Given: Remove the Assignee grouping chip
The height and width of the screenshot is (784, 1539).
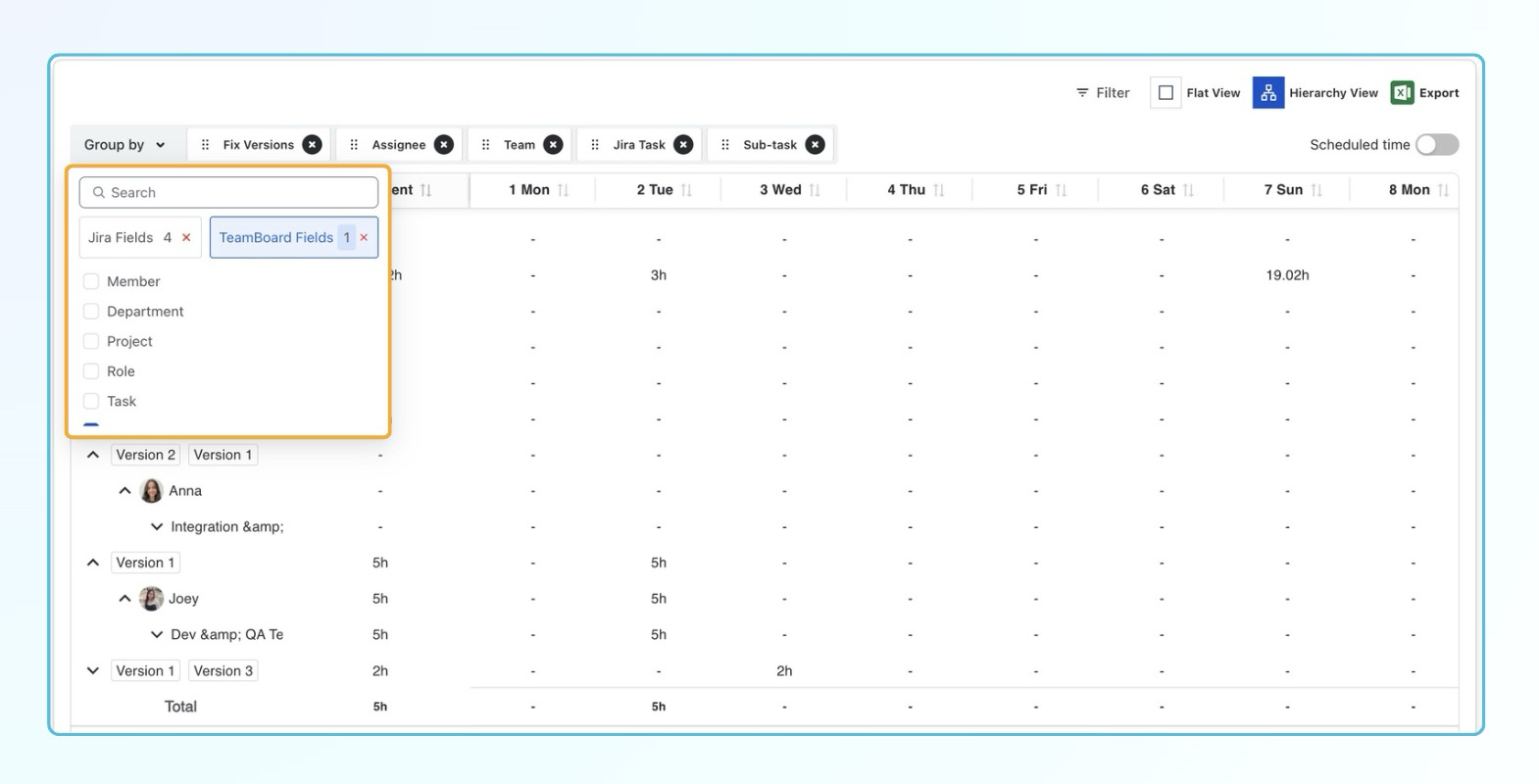Looking at the screenshot, I should coord(444,145).
